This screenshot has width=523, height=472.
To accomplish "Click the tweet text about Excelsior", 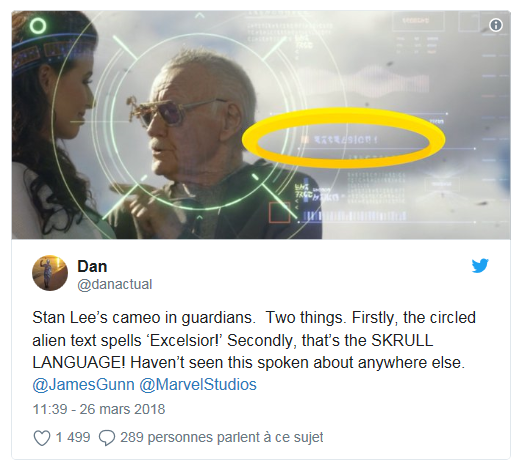I will click(x=253, y=340).
